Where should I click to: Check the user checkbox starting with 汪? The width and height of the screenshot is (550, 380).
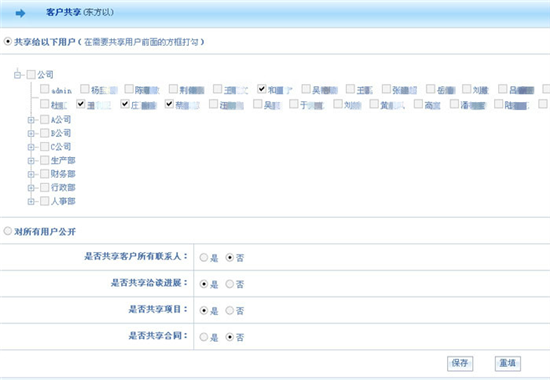coord(213,104)
